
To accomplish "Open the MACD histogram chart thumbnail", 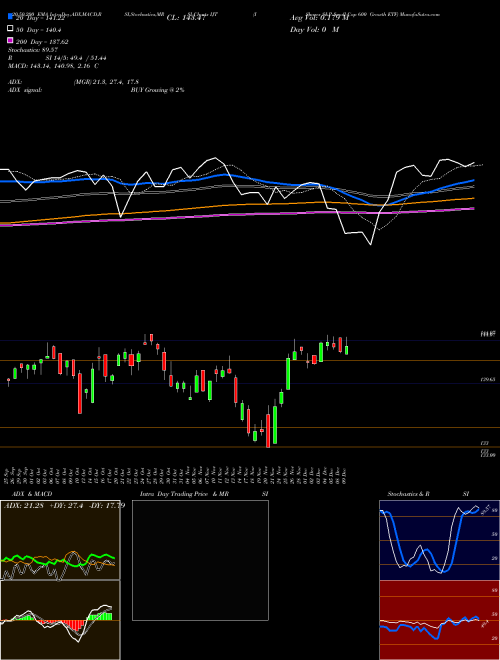I will click(60, 620).
